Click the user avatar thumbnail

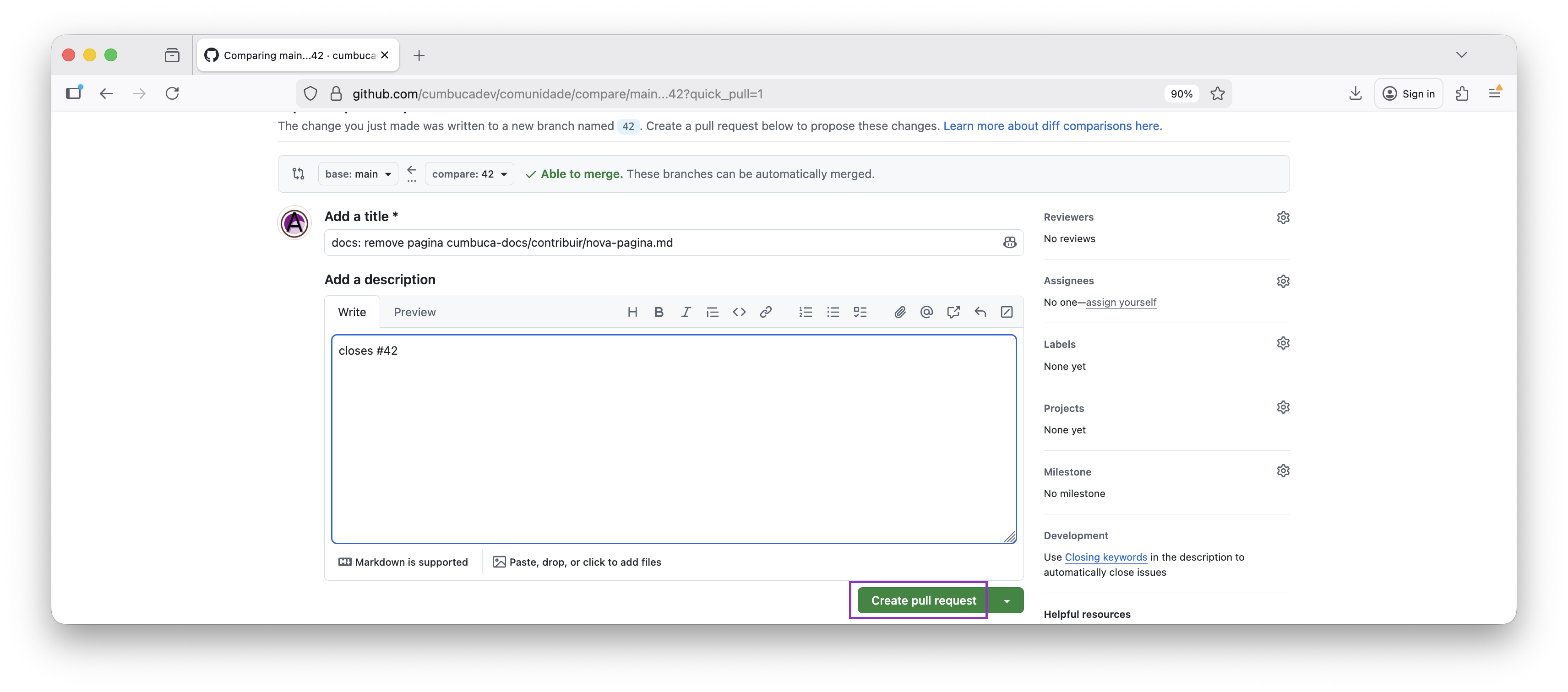coord(294,223)
